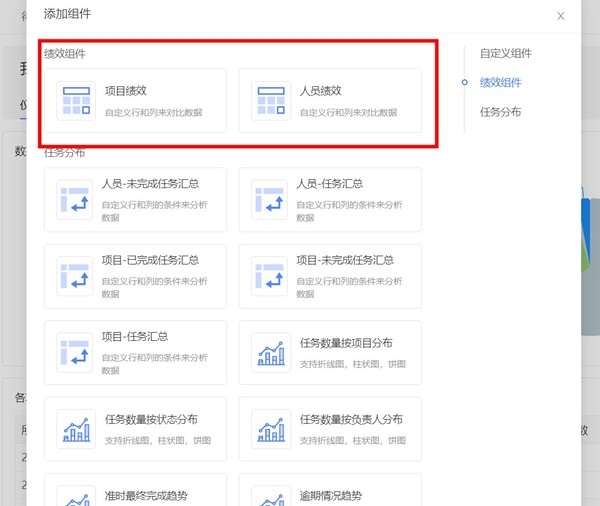Add the 项目绩效 component title
Viewport: 600px width, 506px height.
126,91
